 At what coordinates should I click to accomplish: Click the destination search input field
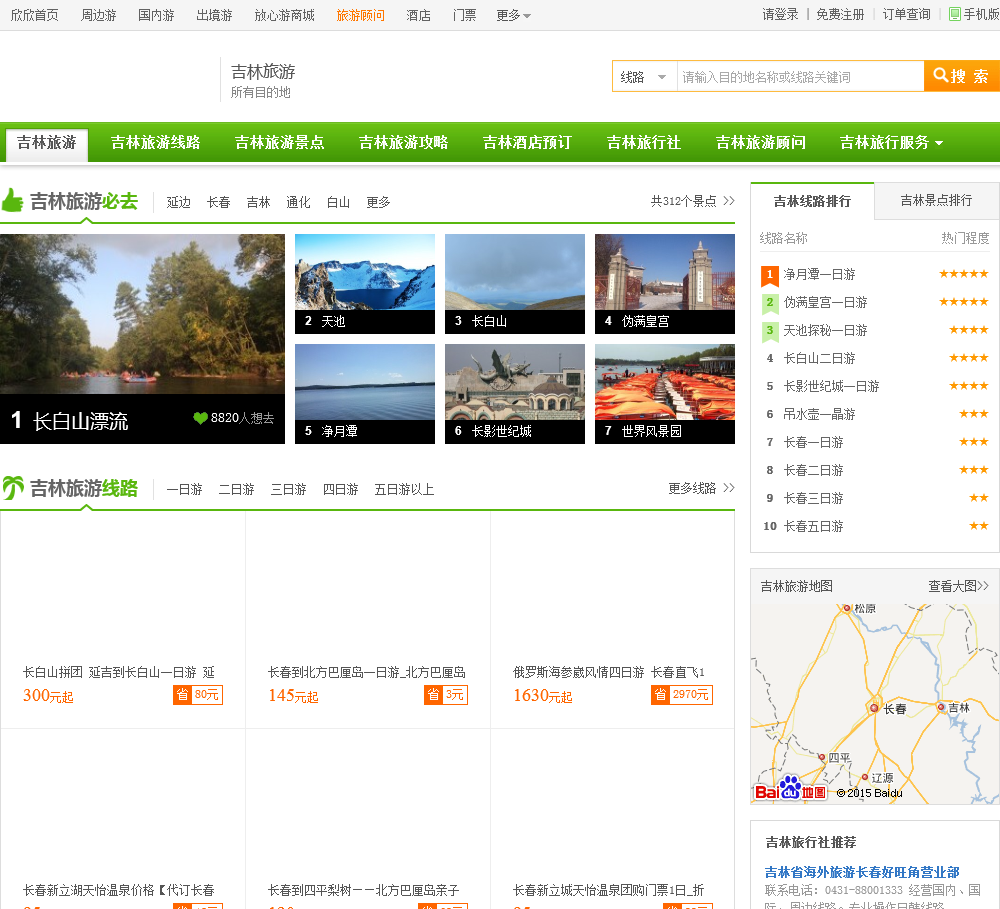click(x=799, y=77)
